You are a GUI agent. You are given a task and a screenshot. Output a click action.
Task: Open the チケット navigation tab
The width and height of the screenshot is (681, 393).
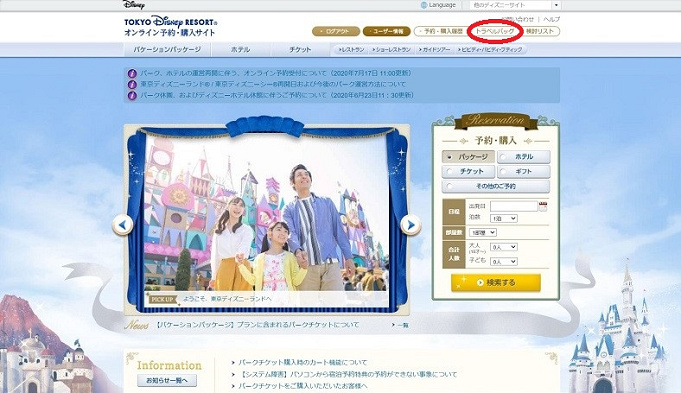(300, 50)
